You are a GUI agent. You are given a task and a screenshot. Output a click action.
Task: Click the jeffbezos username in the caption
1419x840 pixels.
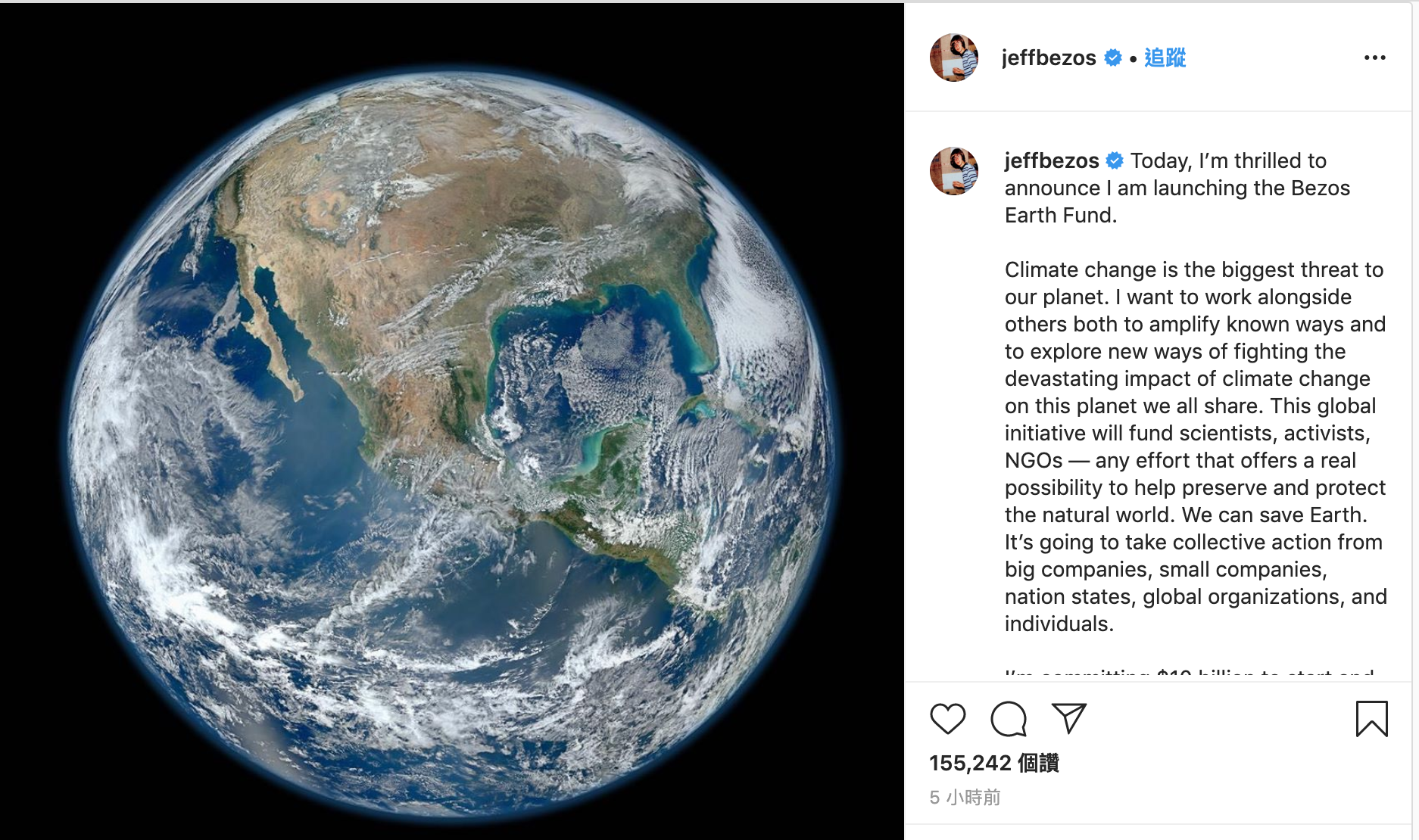1052,160
